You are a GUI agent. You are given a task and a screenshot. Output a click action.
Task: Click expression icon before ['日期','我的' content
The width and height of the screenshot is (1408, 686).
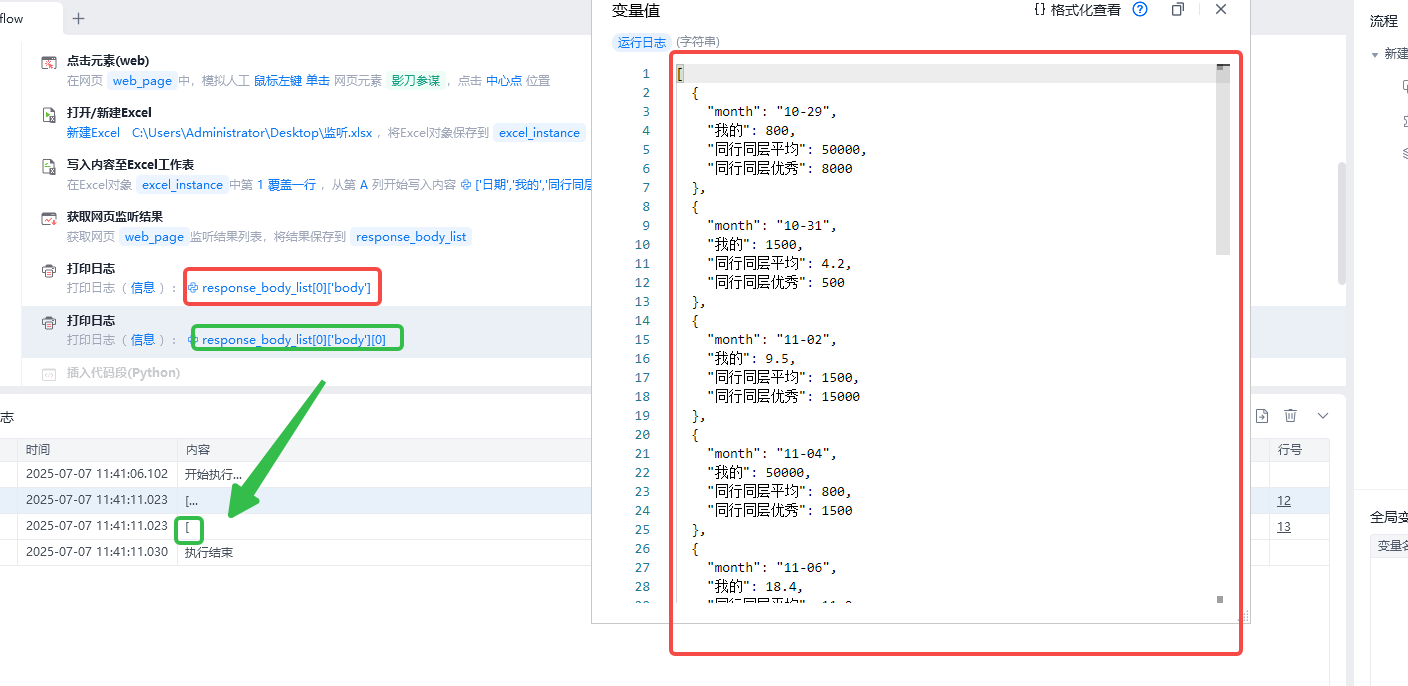[466, 185]
